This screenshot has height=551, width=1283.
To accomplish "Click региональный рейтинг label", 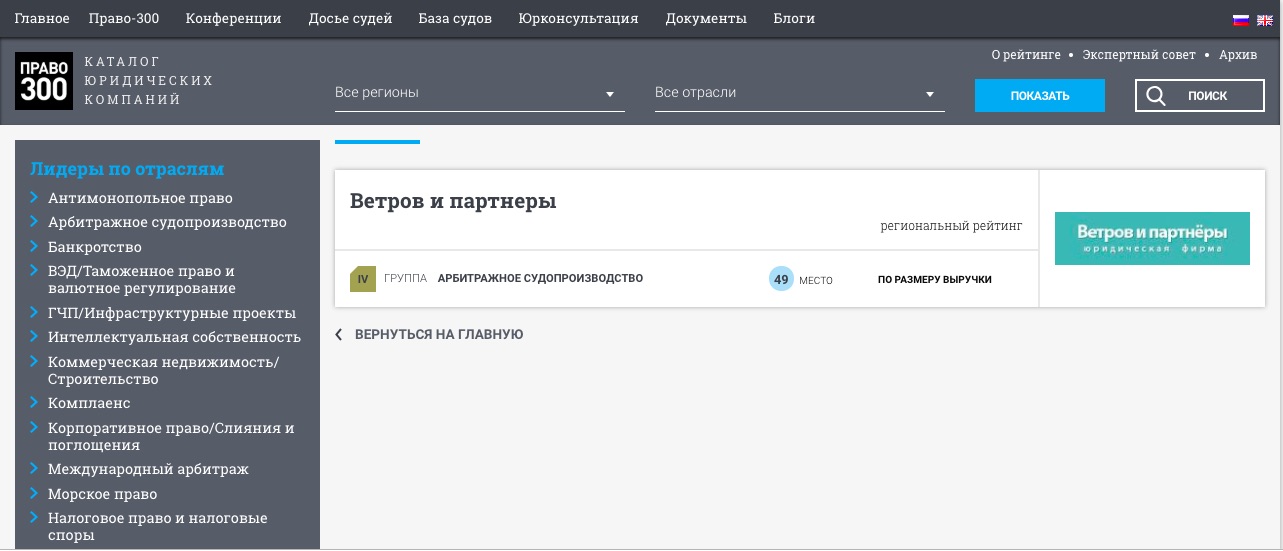I will pyautogui.click(x=952, y=227).
